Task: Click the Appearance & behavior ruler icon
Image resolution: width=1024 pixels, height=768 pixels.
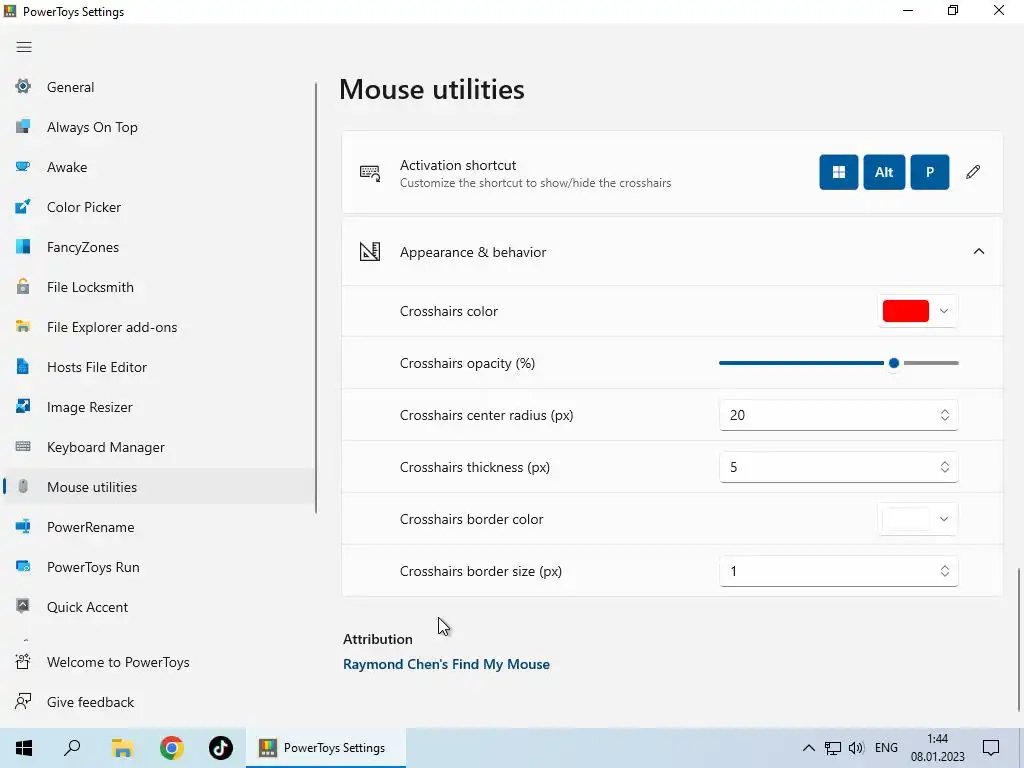Action: pyautogui.click(x=370, y=251)
